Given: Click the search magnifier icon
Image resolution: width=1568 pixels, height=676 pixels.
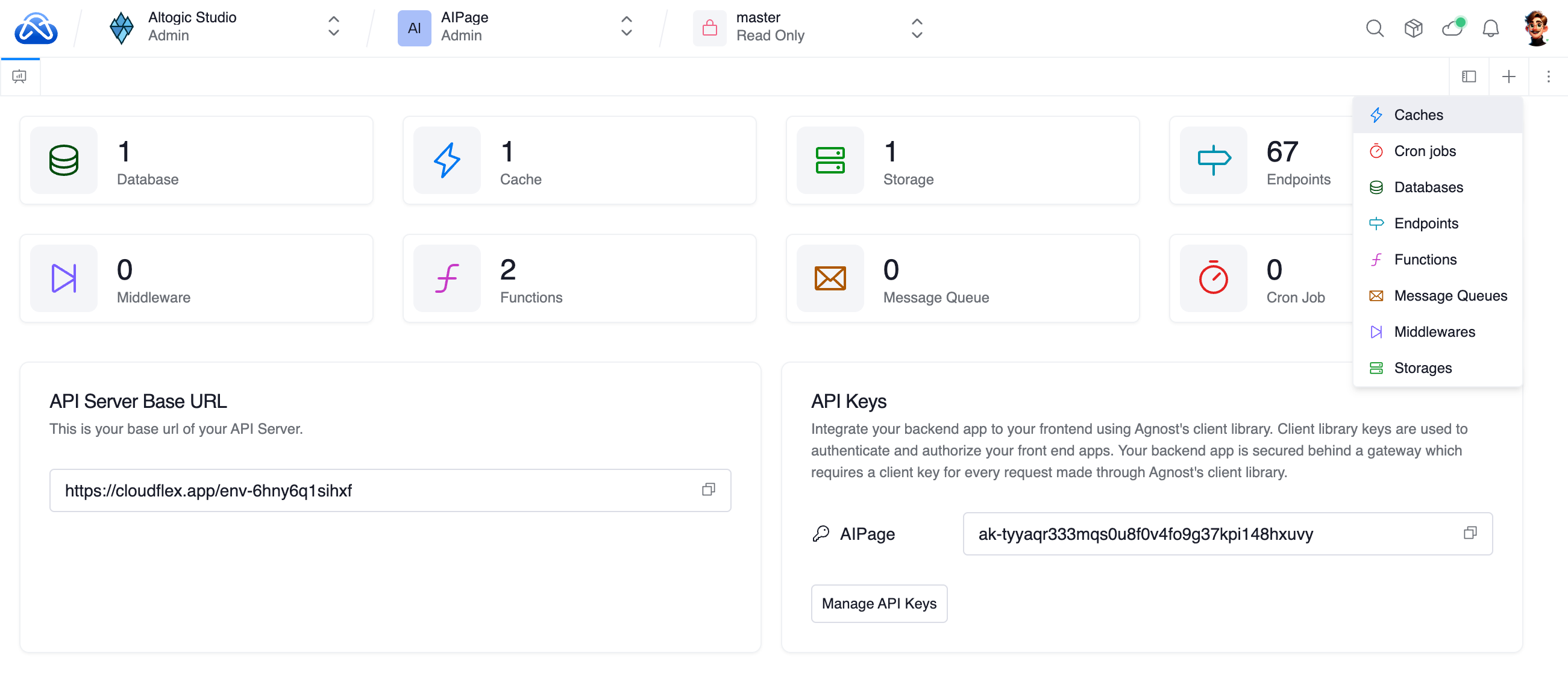Looking at the screenshot, I should coord(1374,28).
